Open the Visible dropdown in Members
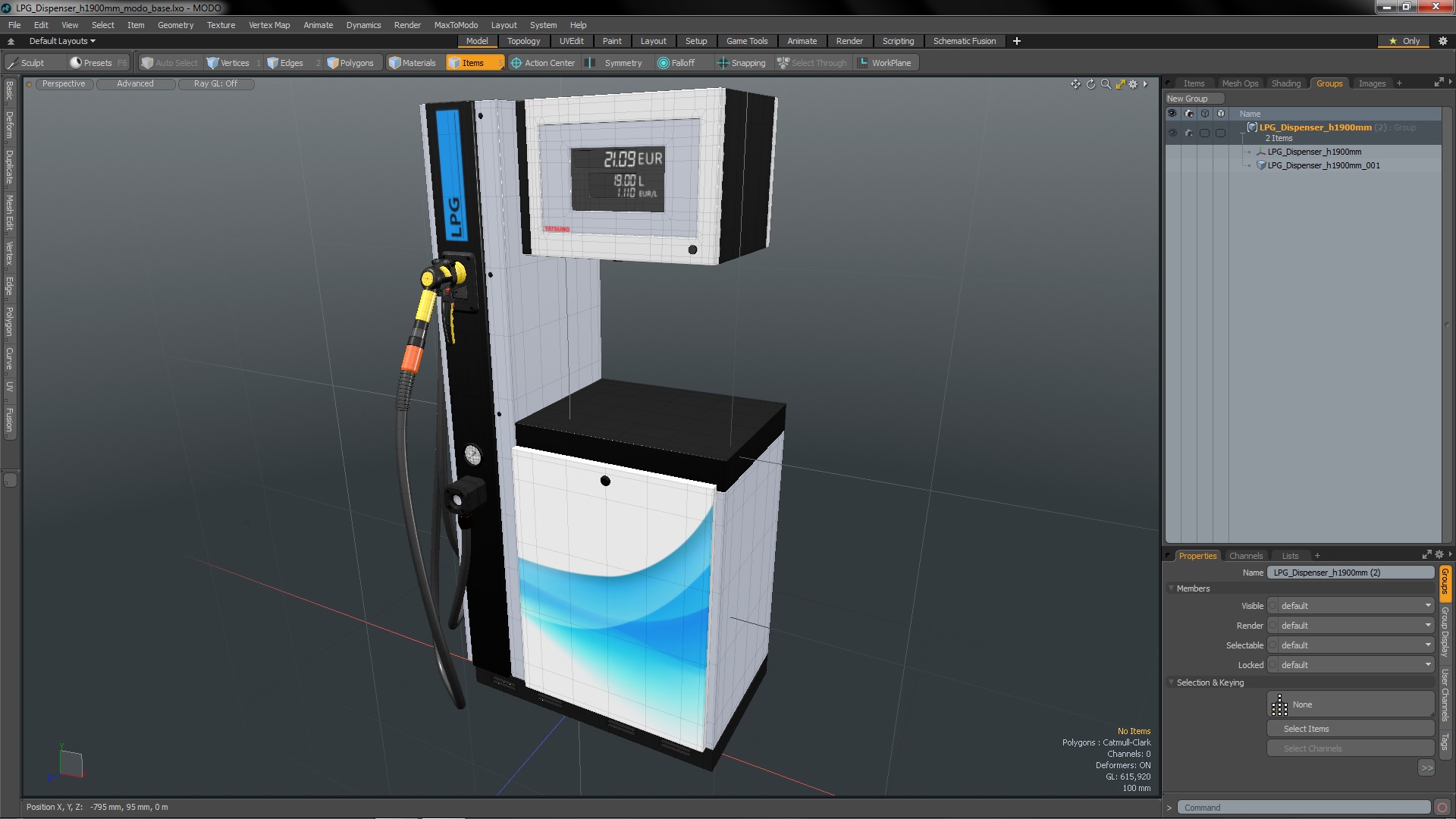This screenshot has height=819, width=1456. coord(1354,606)
